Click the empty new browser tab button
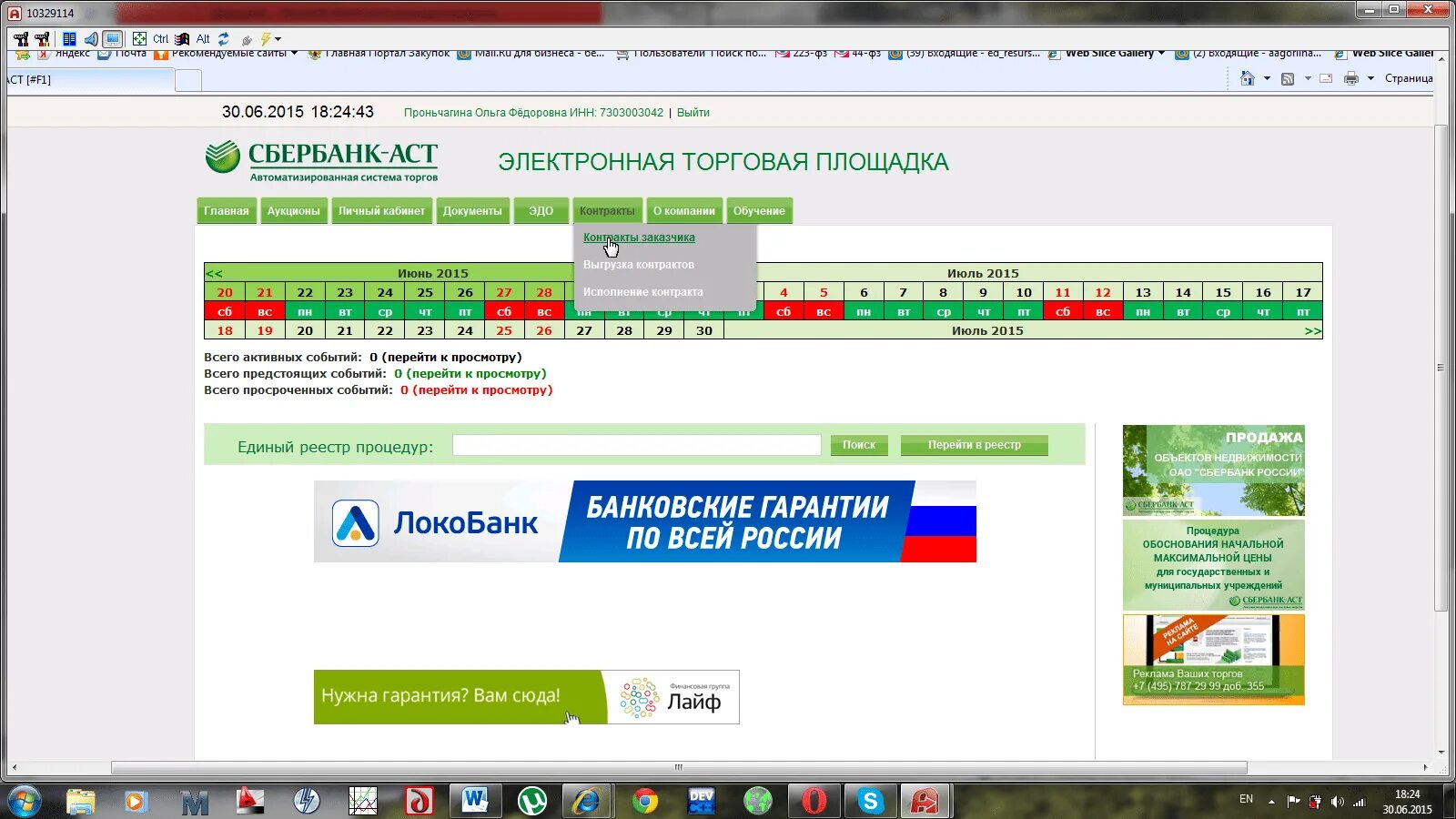 point(188,80)
